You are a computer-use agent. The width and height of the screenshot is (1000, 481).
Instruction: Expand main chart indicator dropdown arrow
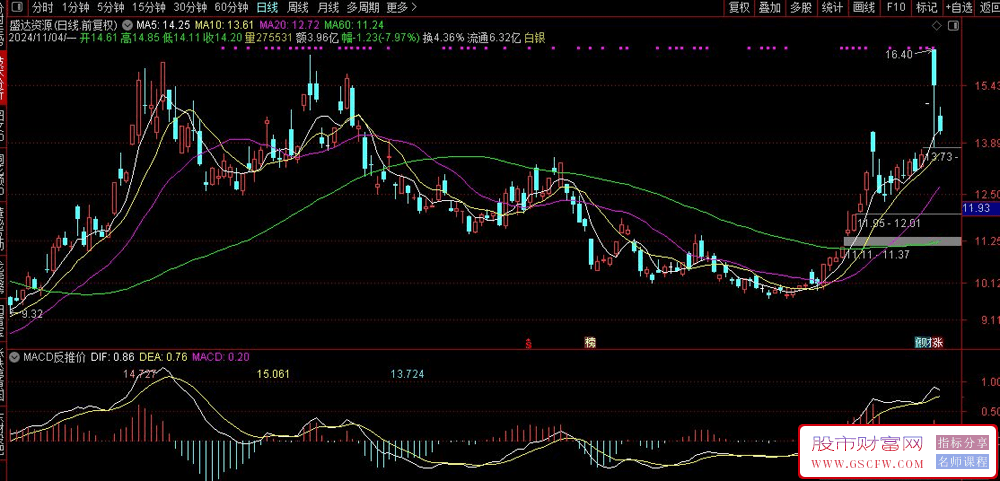(128, 26)
